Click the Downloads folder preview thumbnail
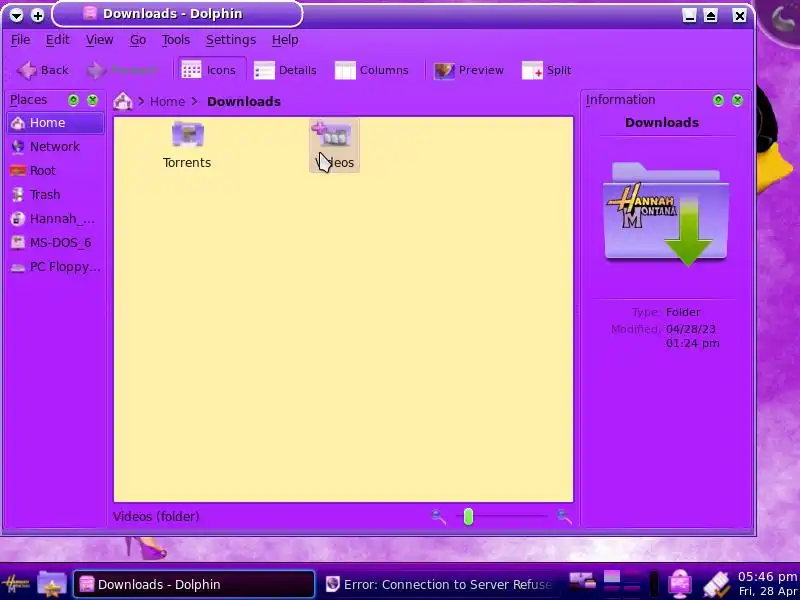The width and height of the screenshot is (800, 600). (x=666, y=214)
